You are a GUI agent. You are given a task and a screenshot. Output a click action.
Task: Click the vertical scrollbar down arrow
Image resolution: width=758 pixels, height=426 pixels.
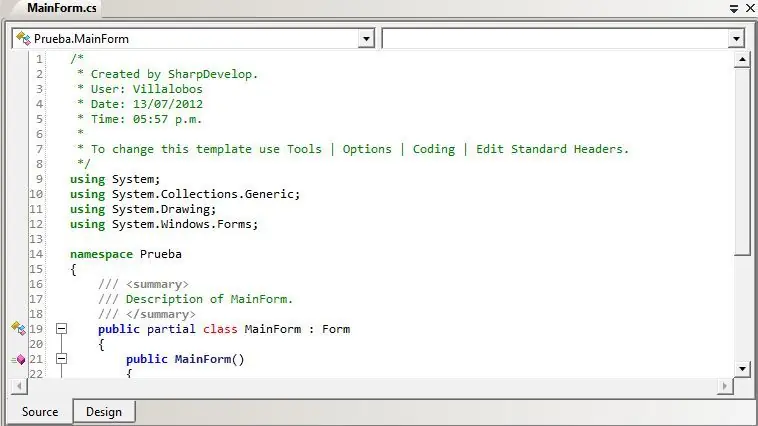click(x=742, y=369)
